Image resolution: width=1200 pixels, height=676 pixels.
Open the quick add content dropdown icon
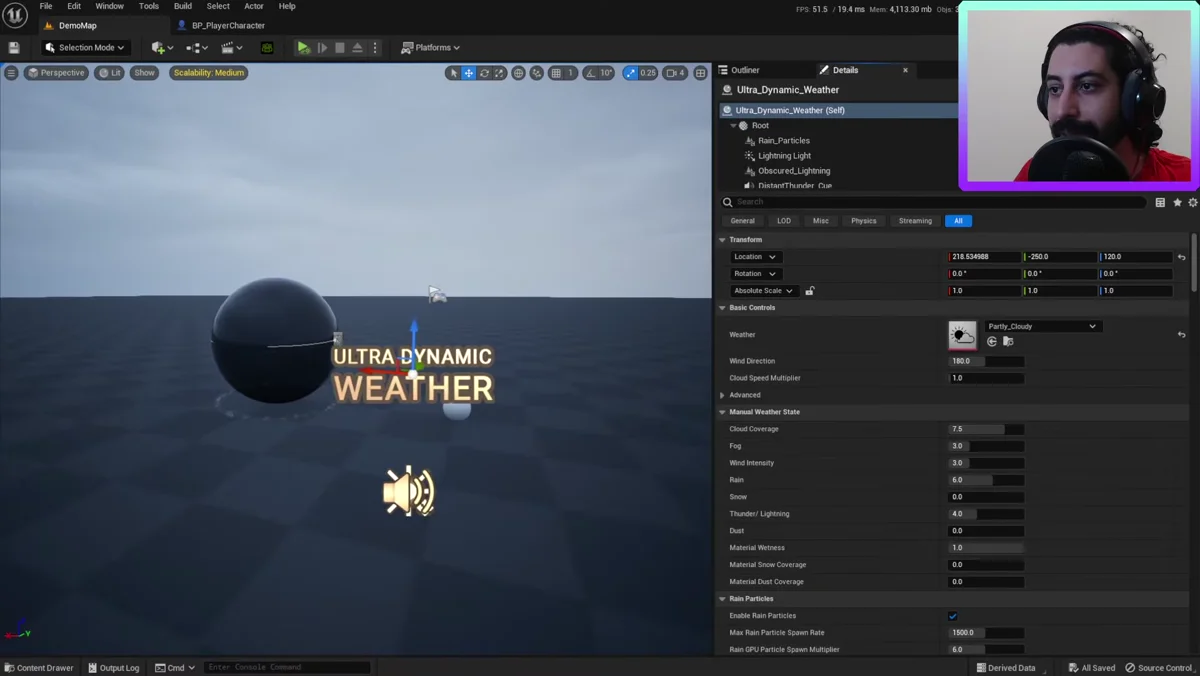(162, 47)
